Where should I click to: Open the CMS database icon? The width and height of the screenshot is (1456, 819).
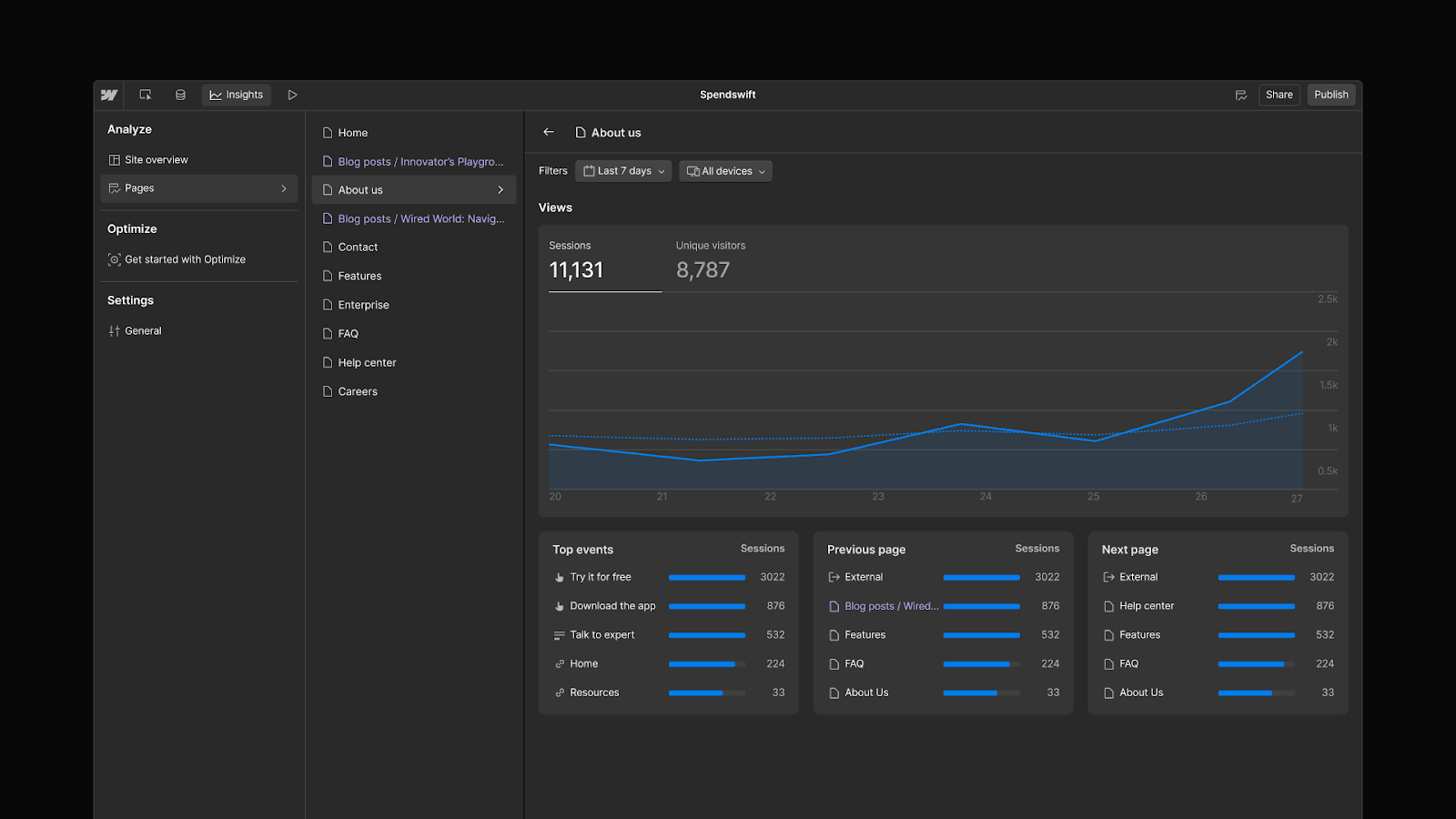[180, 95]
